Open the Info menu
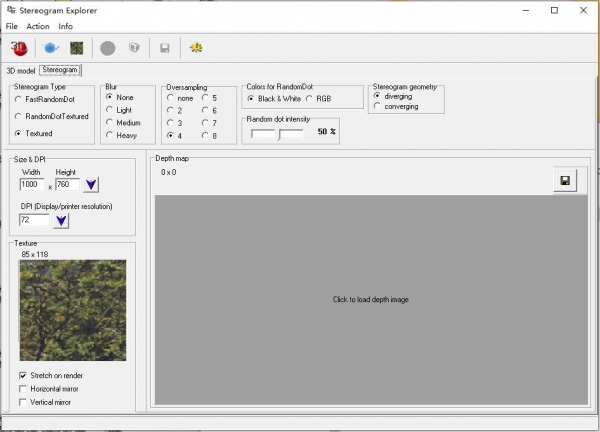This screenshot has width=600, height=432. [65, 26]
